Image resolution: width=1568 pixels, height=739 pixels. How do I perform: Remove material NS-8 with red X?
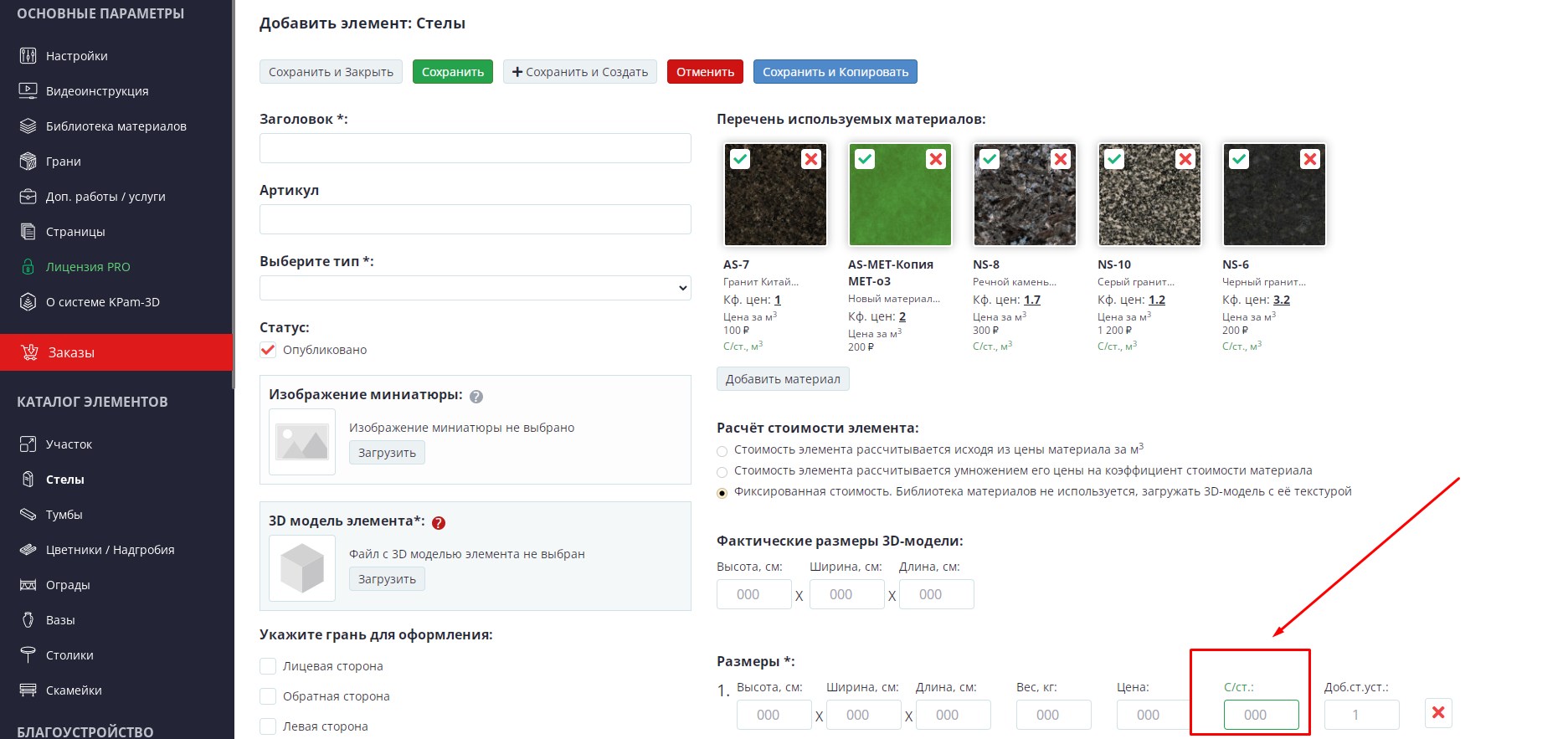[x=1061, y=159]
